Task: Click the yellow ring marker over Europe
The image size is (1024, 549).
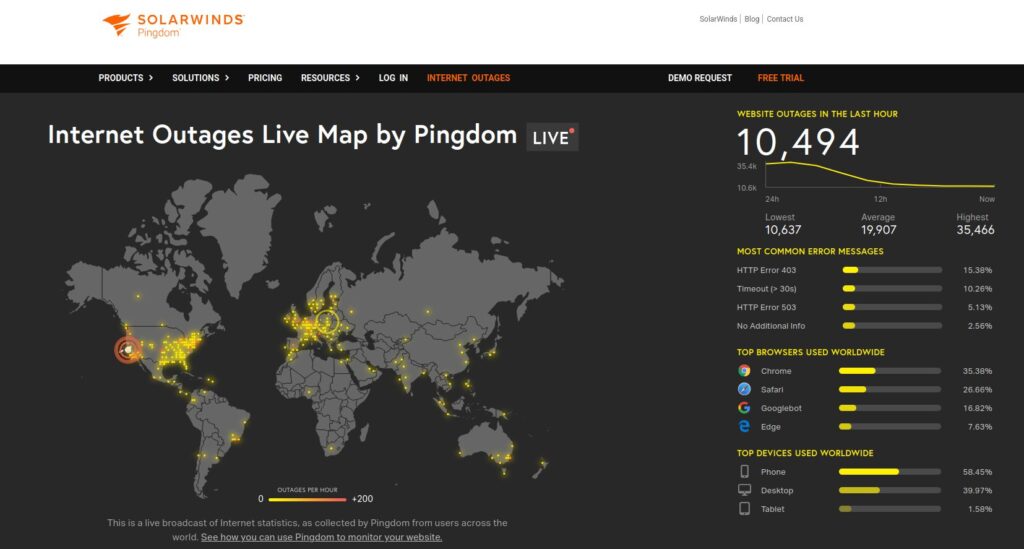Action: (x=327, y=322)
